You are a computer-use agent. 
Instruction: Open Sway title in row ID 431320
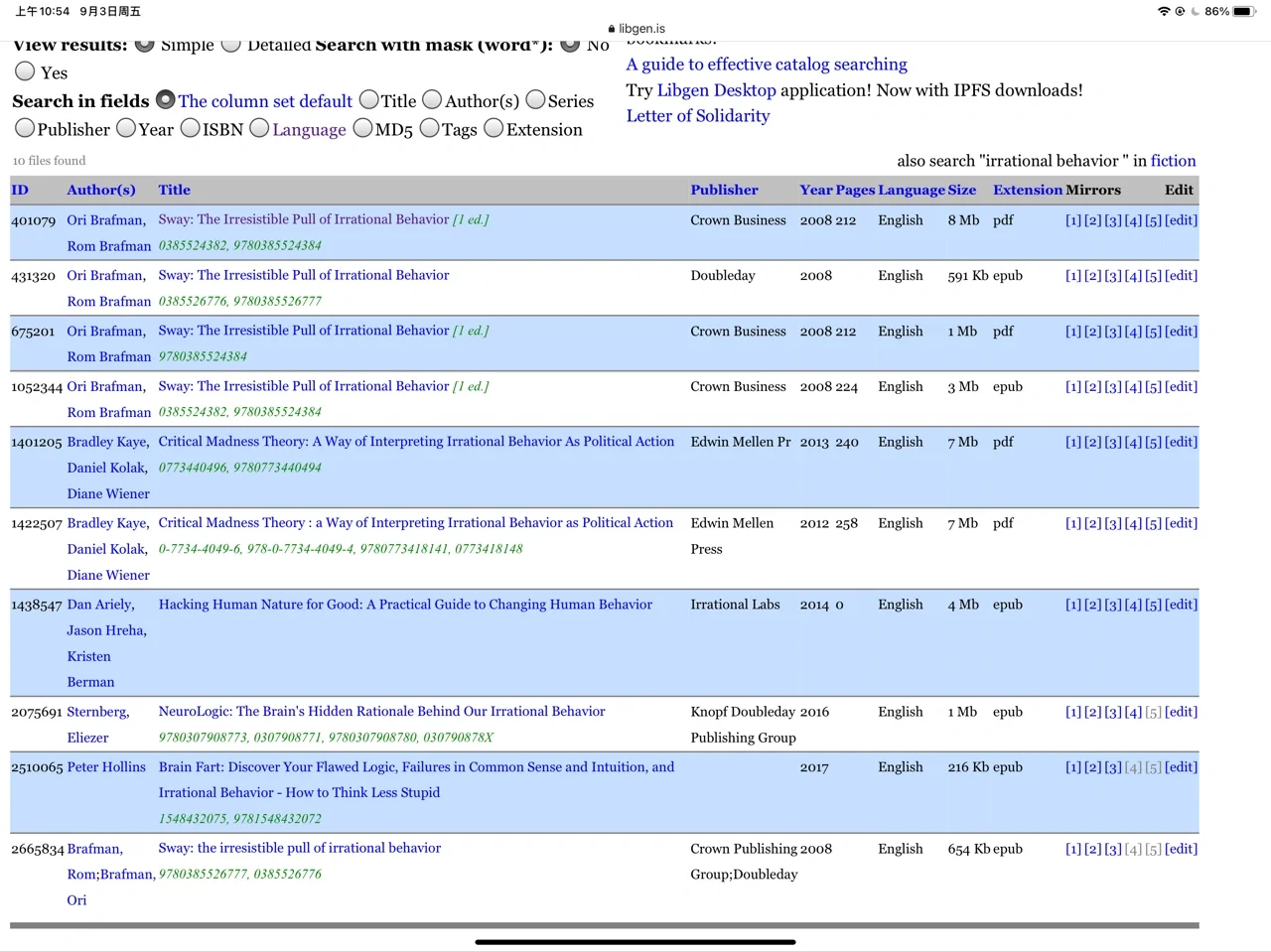pos(304,275)
